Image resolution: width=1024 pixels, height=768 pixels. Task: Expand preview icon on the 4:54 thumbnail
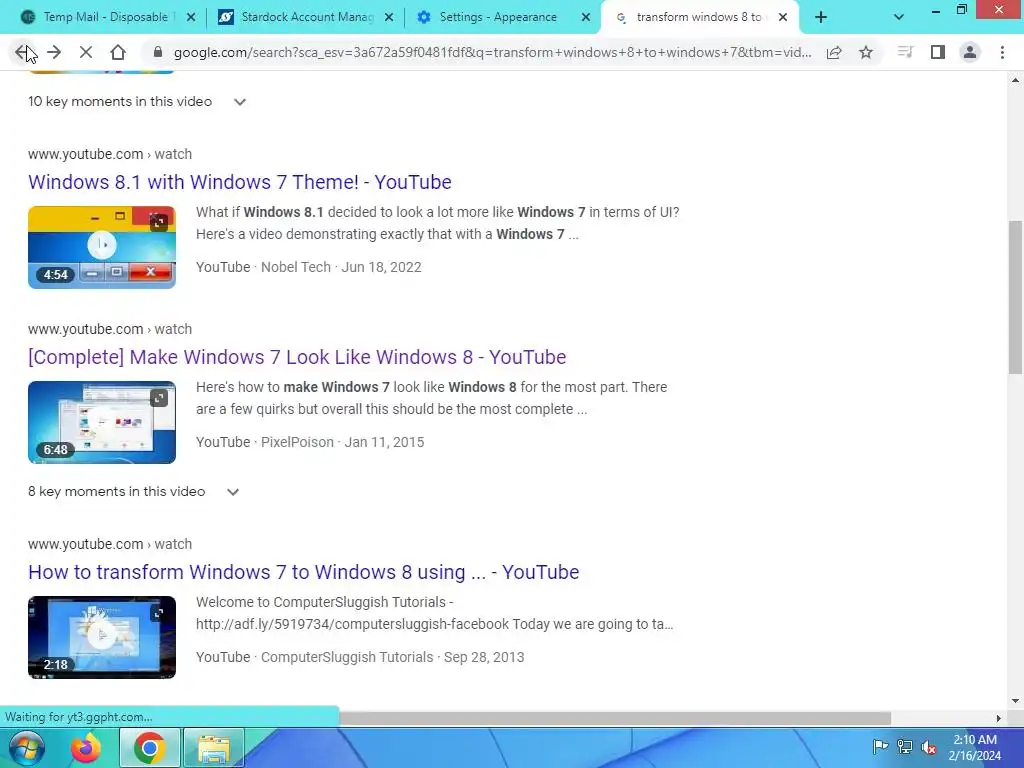159,223
